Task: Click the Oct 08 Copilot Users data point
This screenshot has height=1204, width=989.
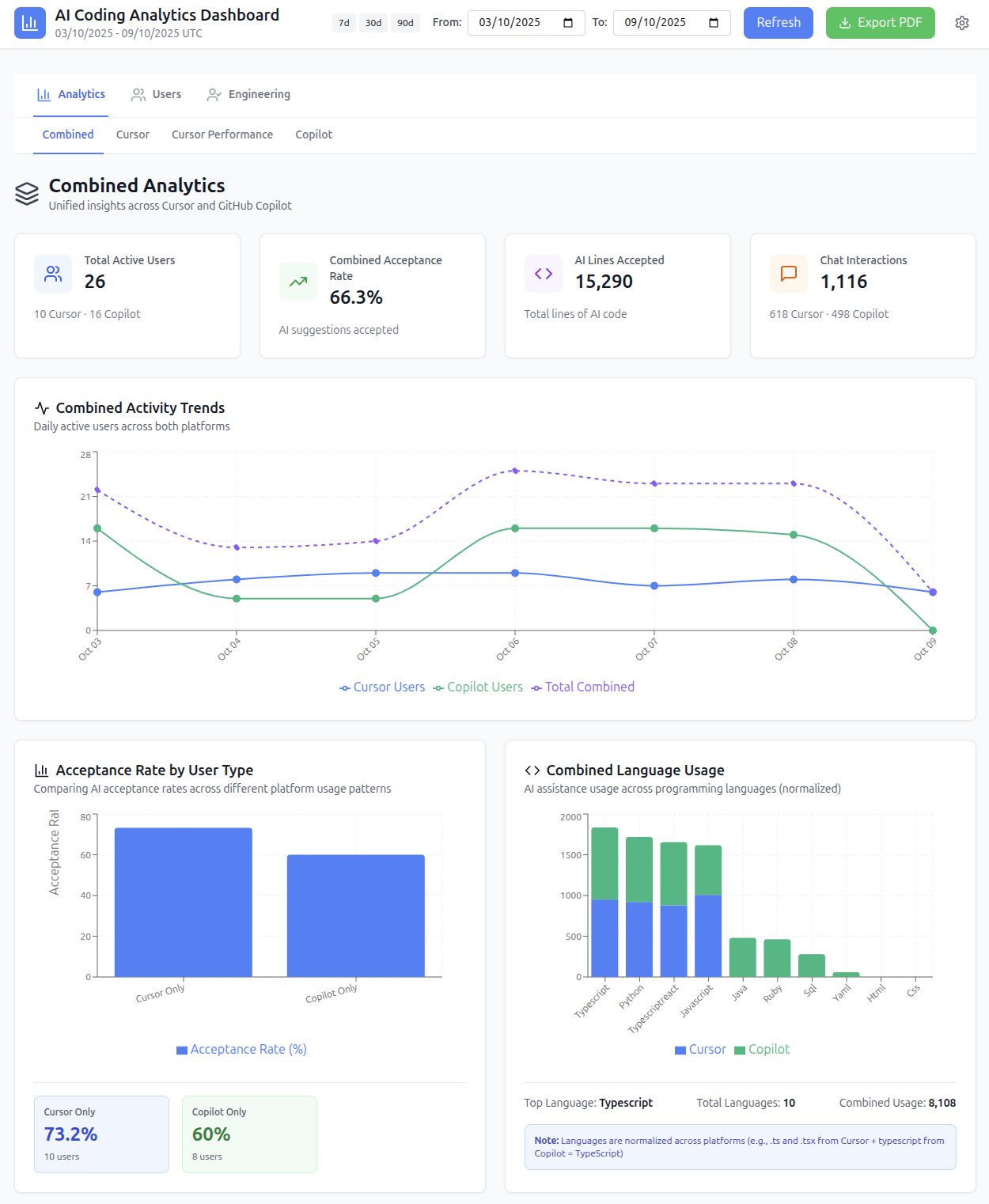Action: tap(794, 535)
